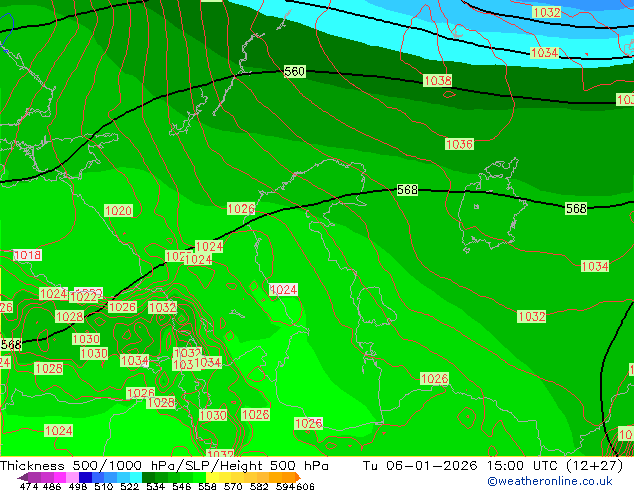Screen dimensions: 634x490
Task: Pick the dark blue swatch in the thickness legend
Action: coord(85,477)
